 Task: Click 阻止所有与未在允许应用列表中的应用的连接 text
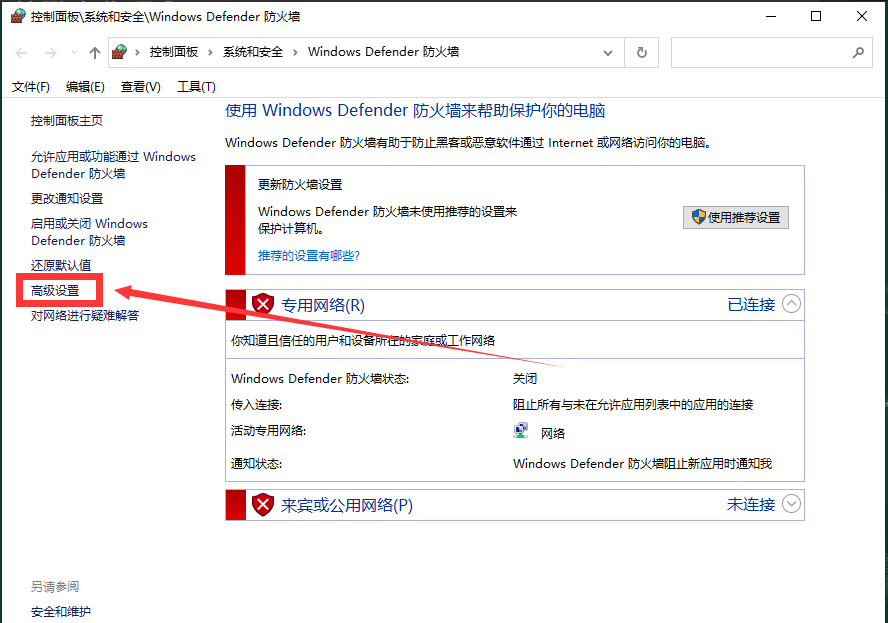coord(633,404)
